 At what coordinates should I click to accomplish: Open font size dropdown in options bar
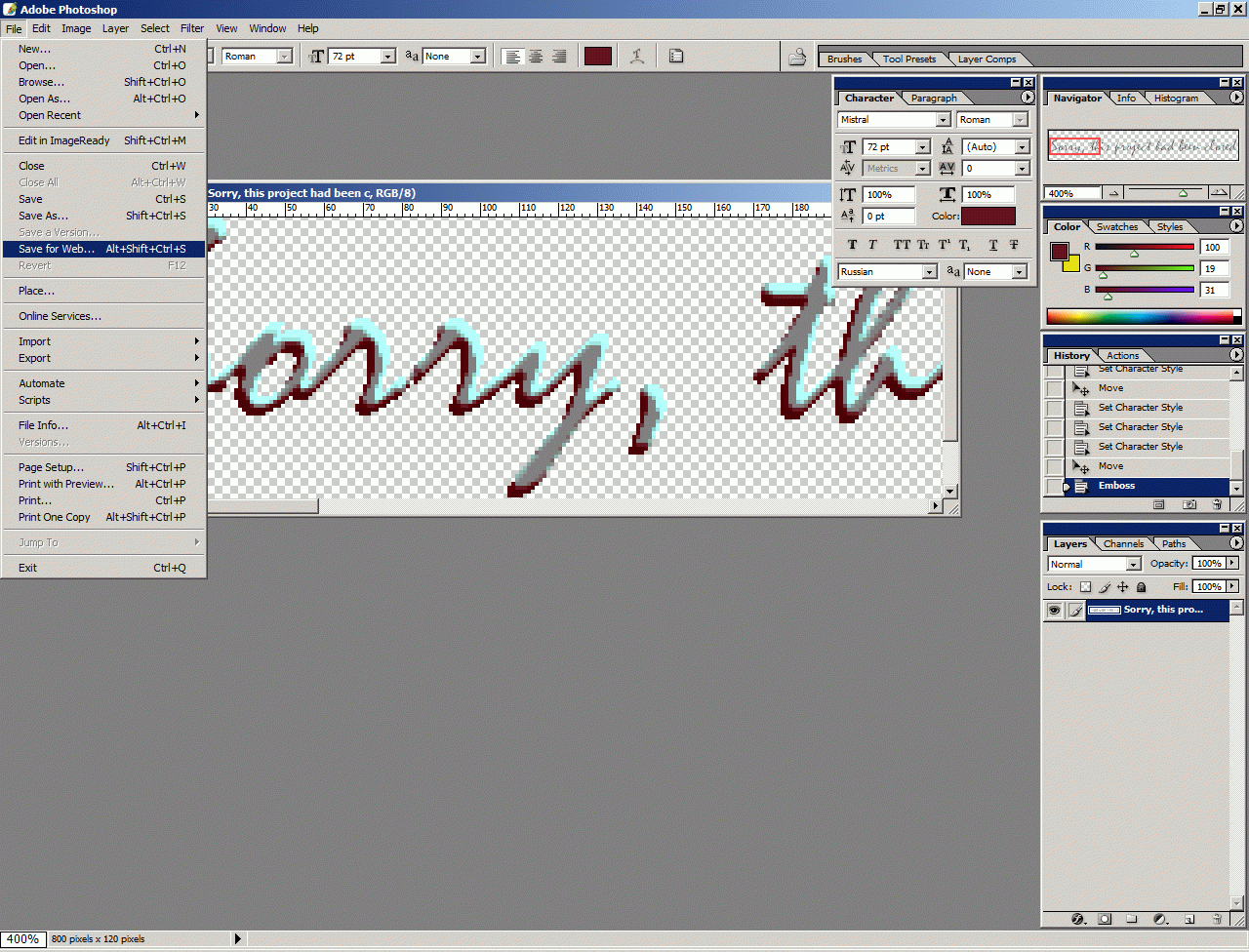[387, 57]
